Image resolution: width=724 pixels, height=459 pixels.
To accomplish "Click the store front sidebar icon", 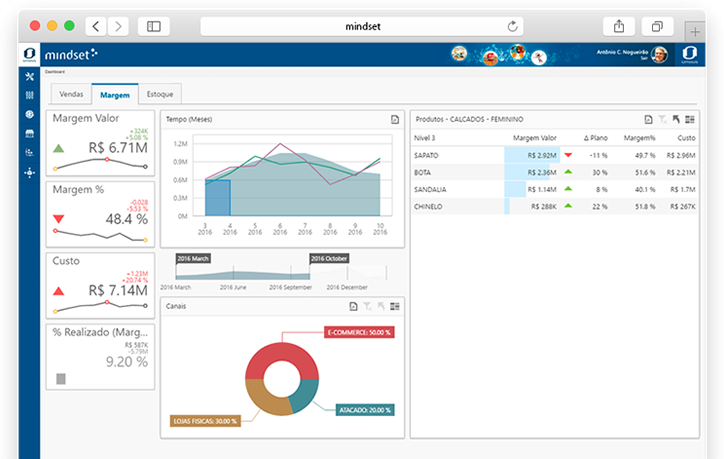I will (x=30, y=133).
